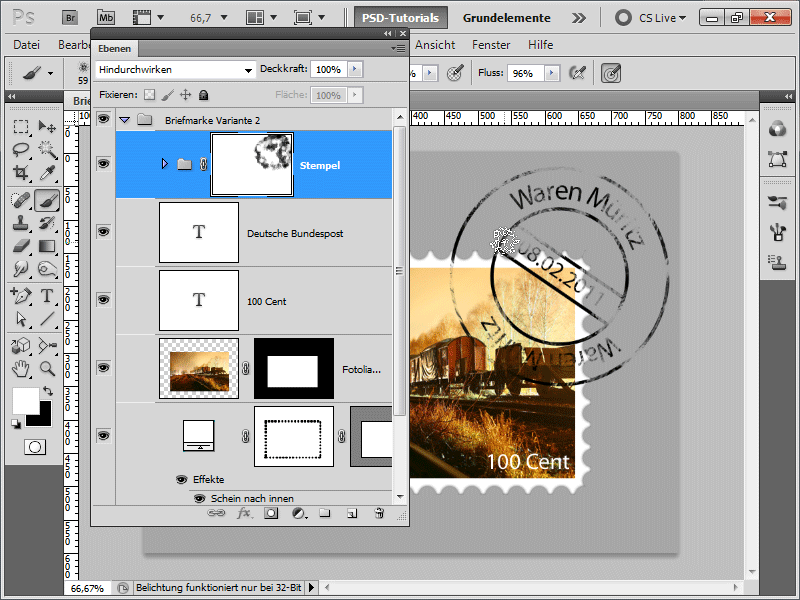Hide the Fotolia image layer
800x600 pixels.
pos(104,367)
